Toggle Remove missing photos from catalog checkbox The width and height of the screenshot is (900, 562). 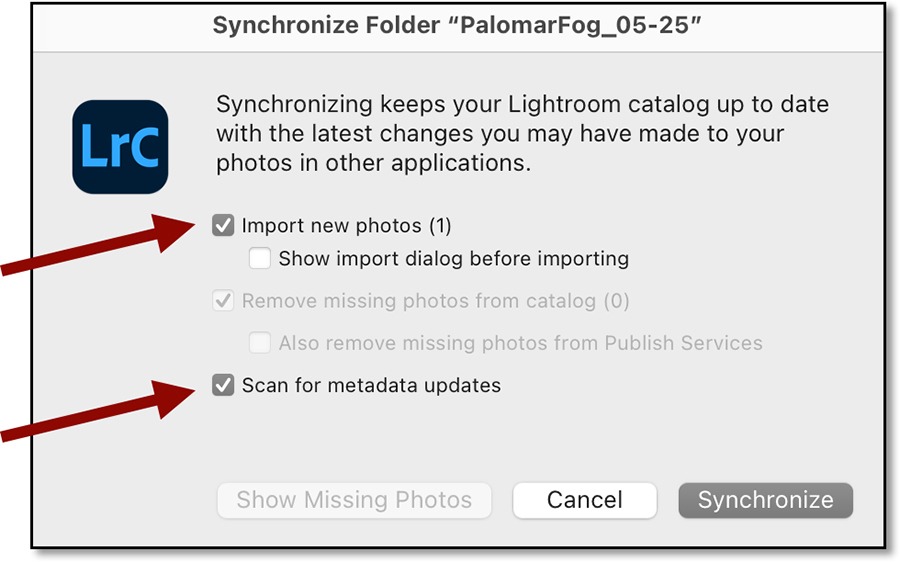click(223, 301)
